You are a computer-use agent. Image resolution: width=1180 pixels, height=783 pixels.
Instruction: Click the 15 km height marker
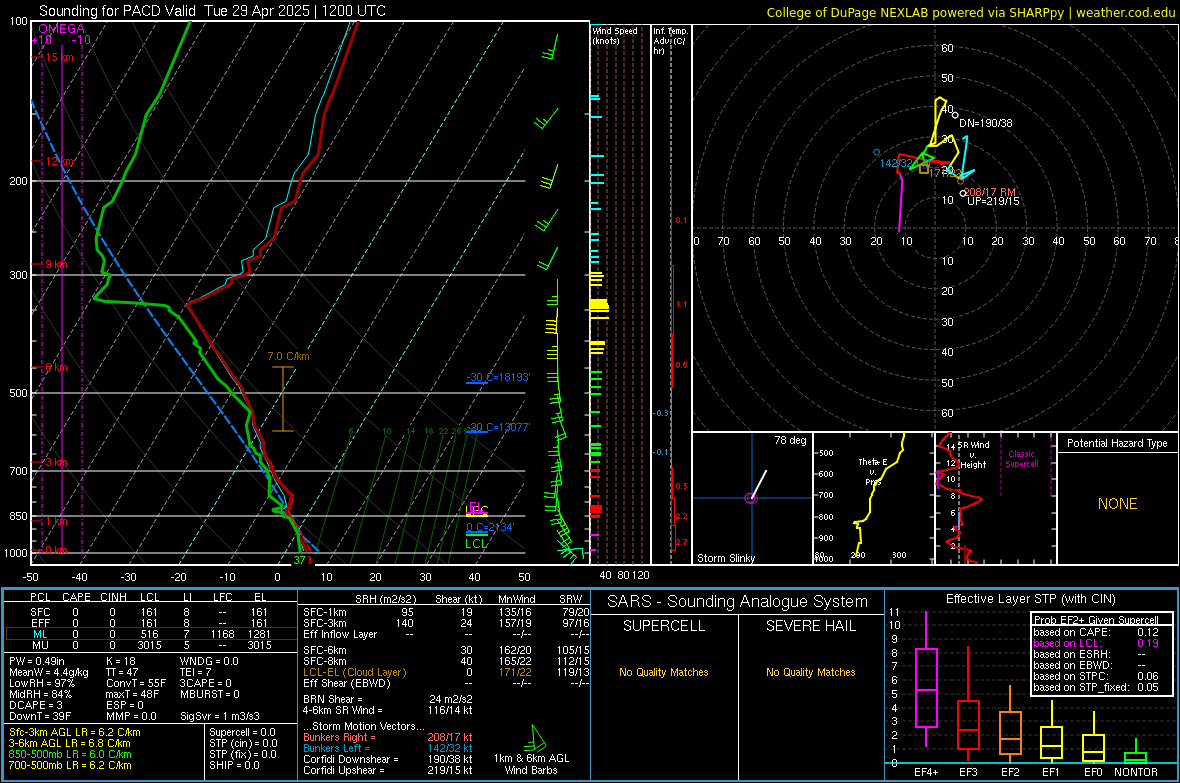(x=58, y=57)
